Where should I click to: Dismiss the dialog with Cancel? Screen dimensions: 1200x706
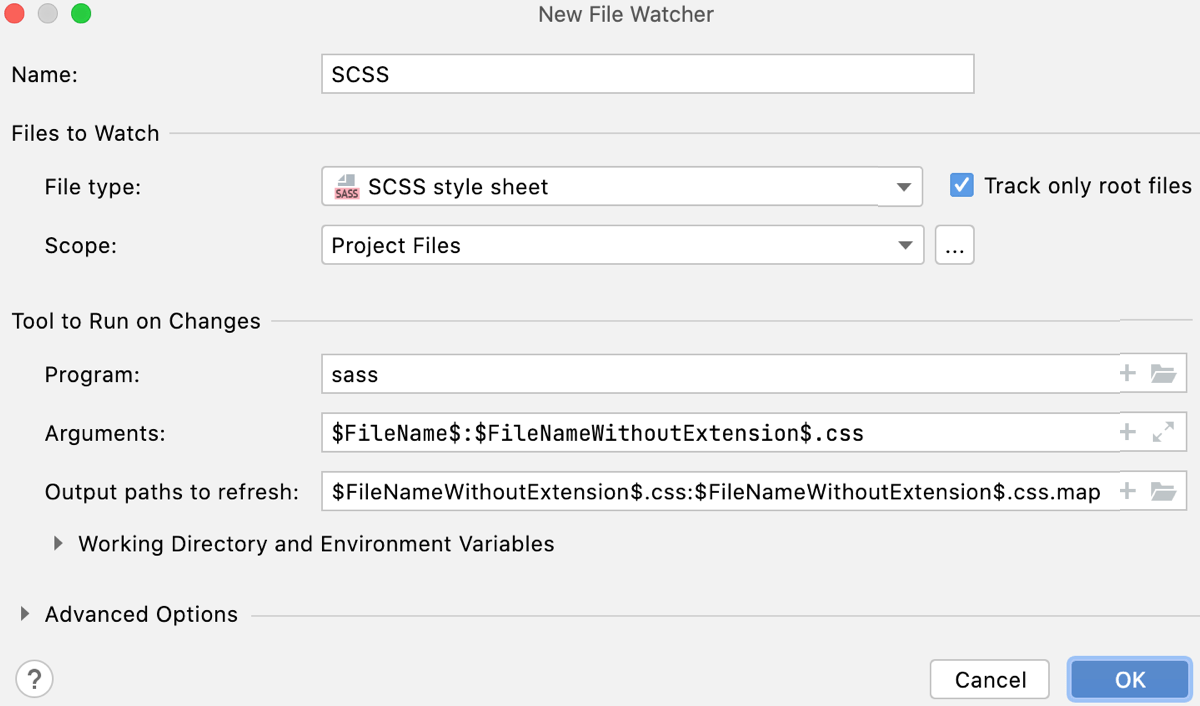(x=989, y=679)
